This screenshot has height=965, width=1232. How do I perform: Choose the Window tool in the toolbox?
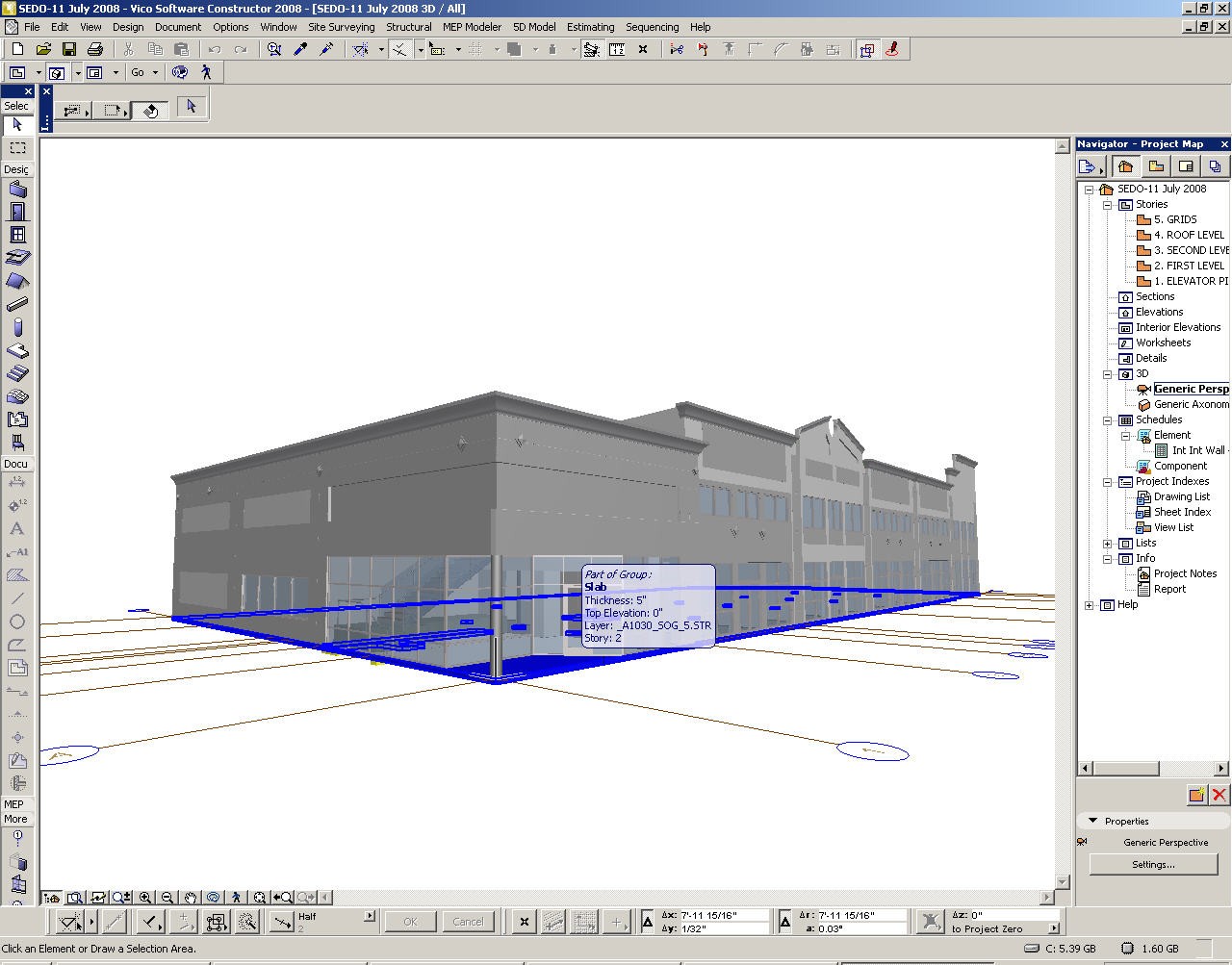point(17,235)
